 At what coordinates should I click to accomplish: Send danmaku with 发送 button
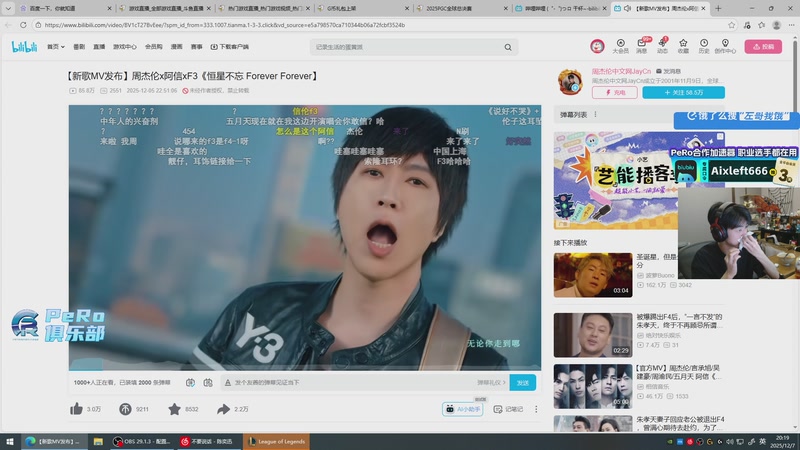click(x=522, y=383)
